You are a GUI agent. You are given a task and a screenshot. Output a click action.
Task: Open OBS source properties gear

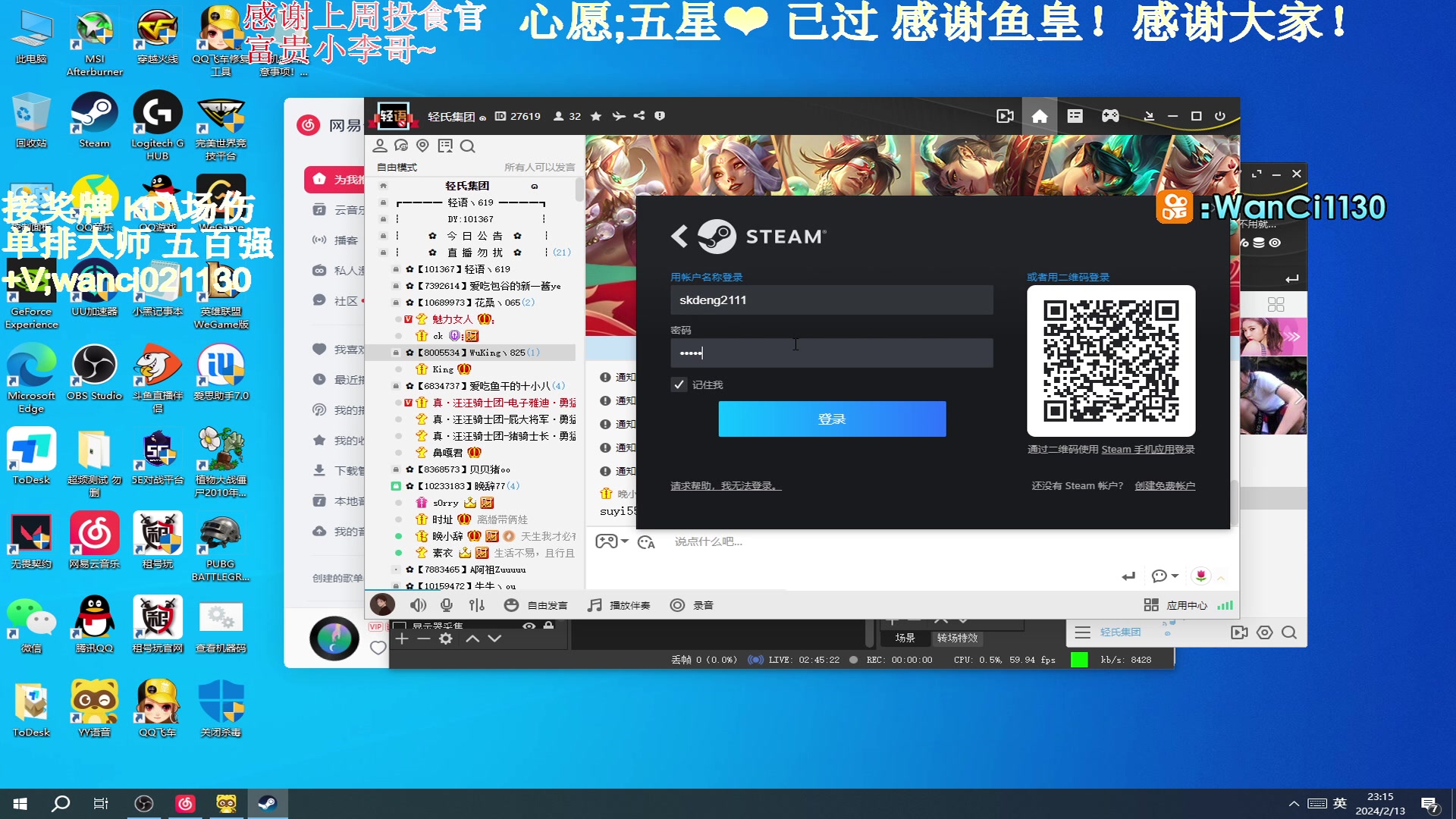(446, 639)
